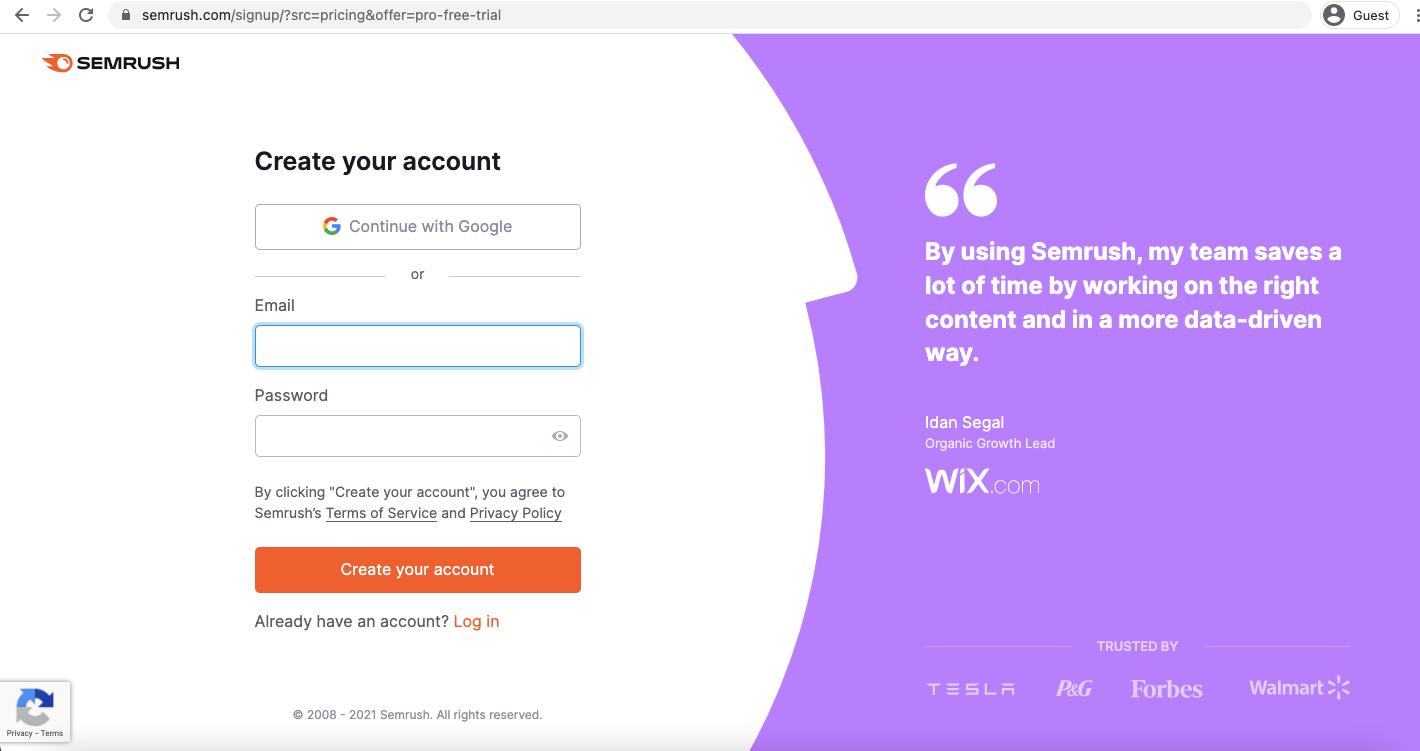Click the P&G logo
Viewport: 1420px width, 751px height.
coord(1074,688)
